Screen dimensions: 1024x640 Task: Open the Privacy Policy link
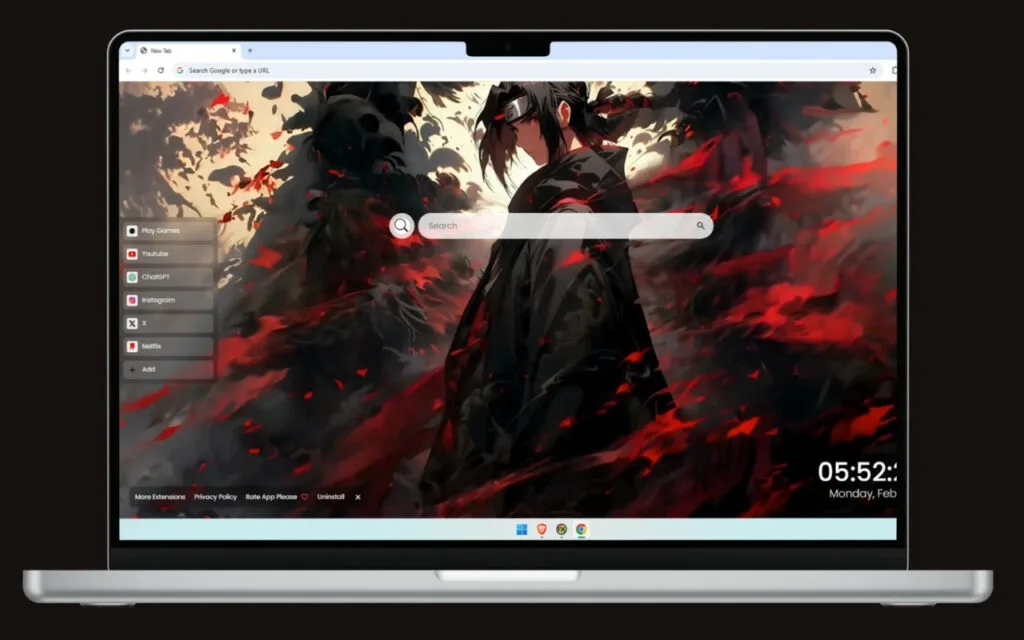[x=216, y=497]
